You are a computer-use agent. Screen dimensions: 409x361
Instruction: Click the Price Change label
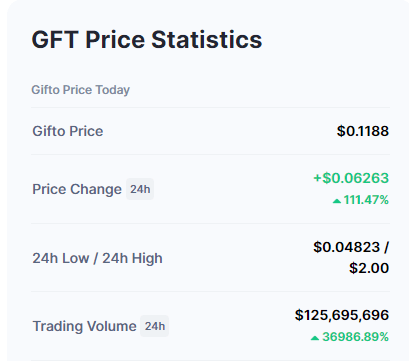point(77,189)
